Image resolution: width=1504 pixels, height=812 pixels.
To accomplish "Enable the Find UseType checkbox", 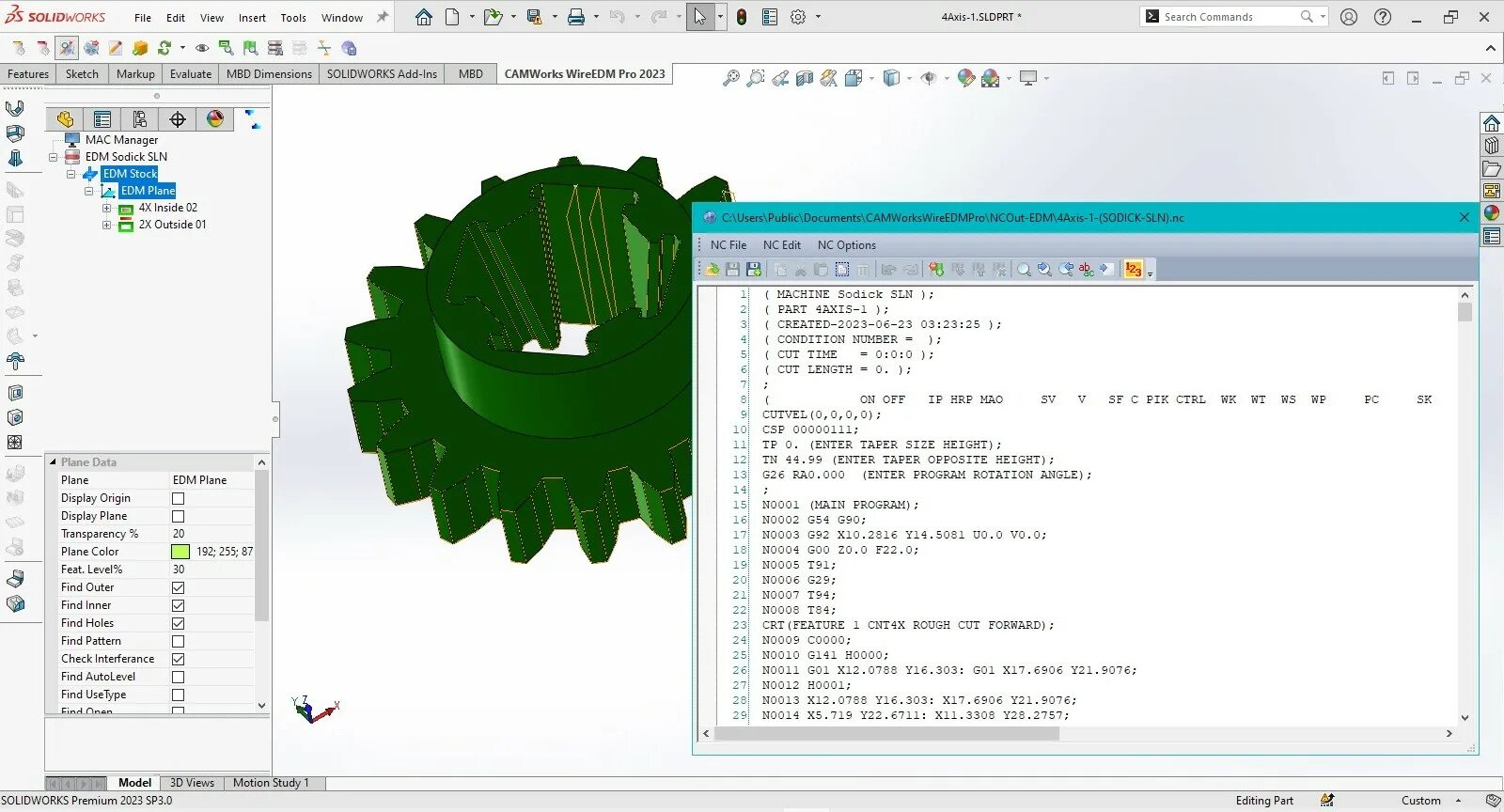I will point(178,695).
